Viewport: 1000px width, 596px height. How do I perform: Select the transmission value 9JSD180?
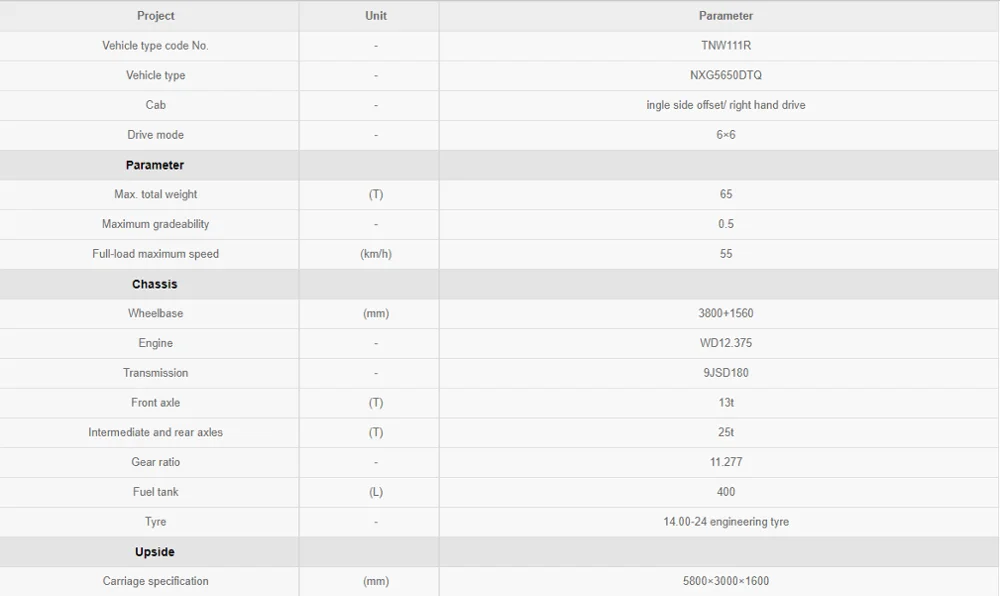coord(725,373)
